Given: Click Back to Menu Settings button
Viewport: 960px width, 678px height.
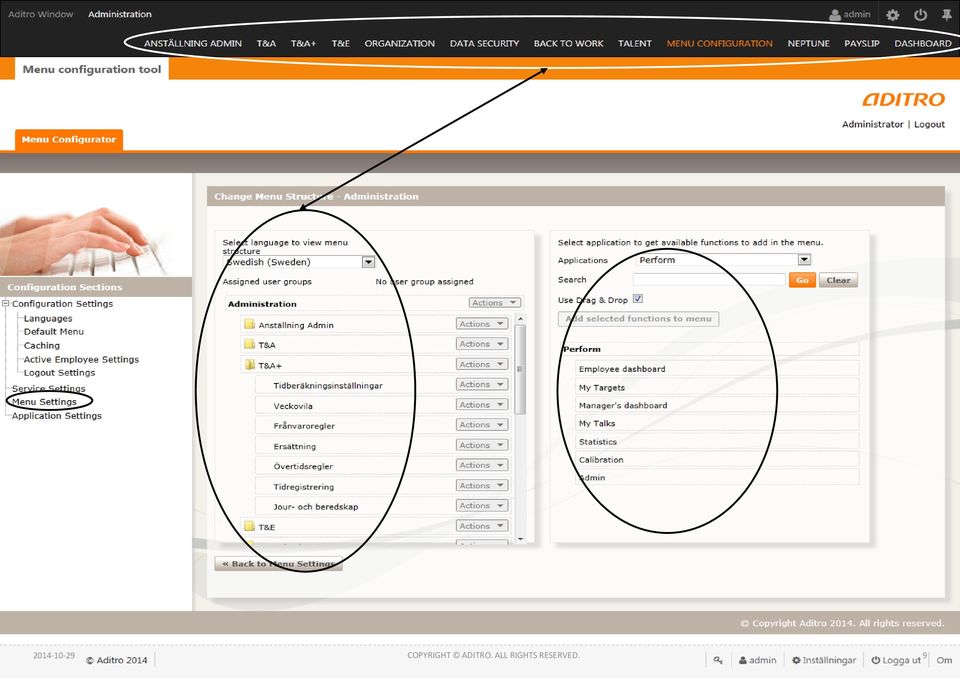Looking at the screenshot, I should coord(278,563).
